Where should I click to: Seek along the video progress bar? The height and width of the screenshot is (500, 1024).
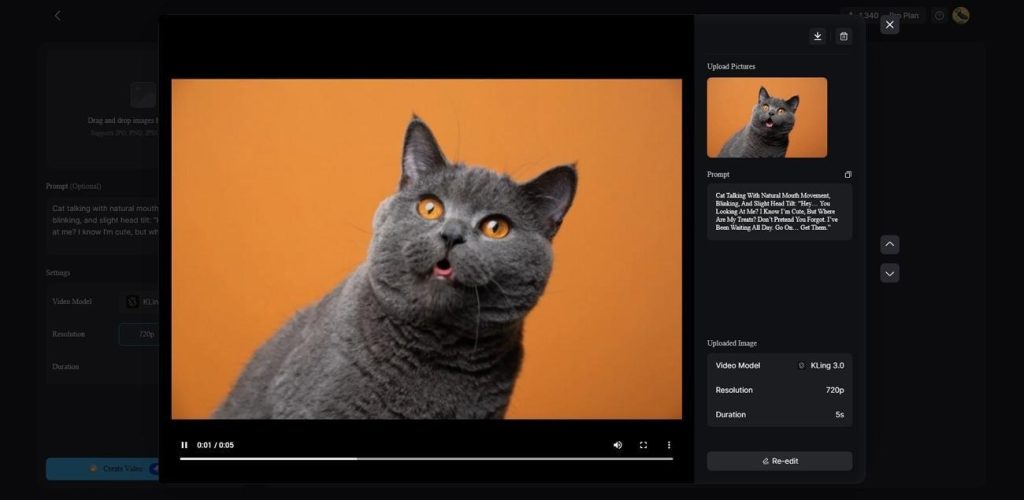(426, 459)
